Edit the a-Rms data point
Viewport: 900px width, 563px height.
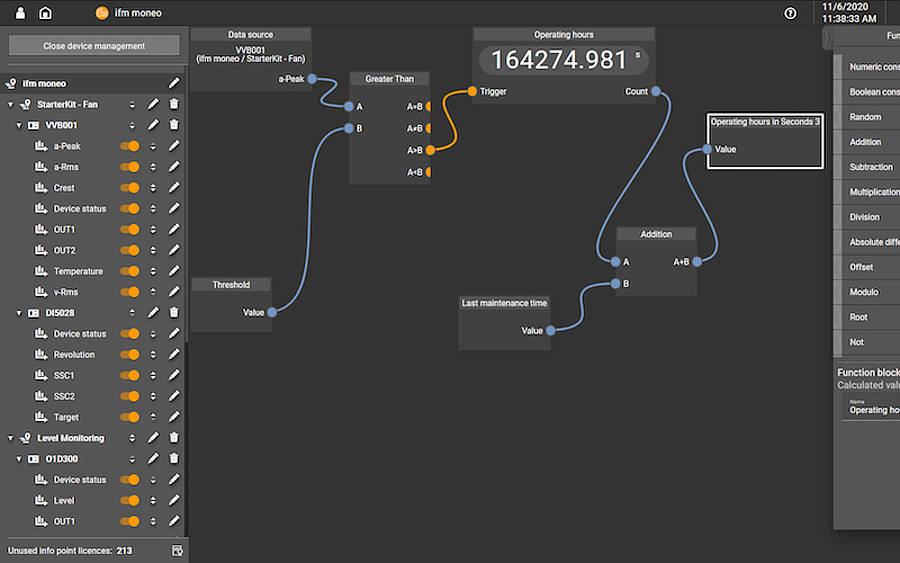pos(174,166)
